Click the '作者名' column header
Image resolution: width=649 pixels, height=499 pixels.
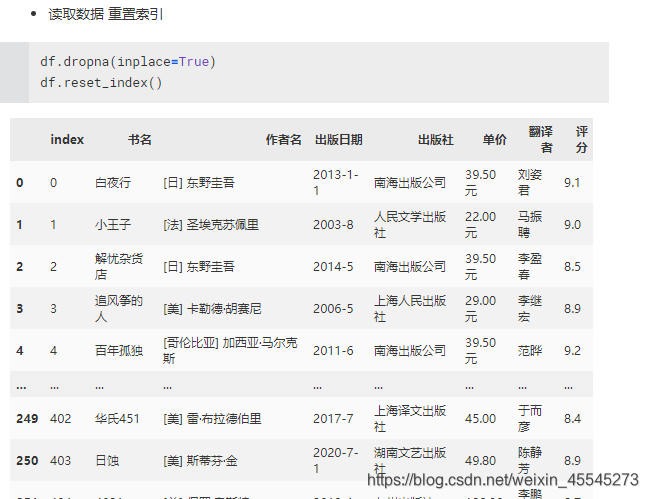pos(284,139)
